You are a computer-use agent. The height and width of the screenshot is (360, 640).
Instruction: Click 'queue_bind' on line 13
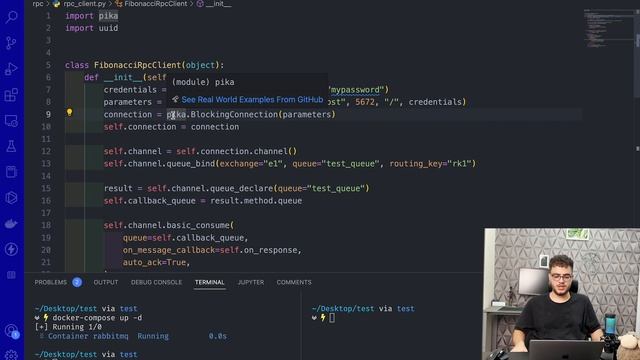click(191, 164)
